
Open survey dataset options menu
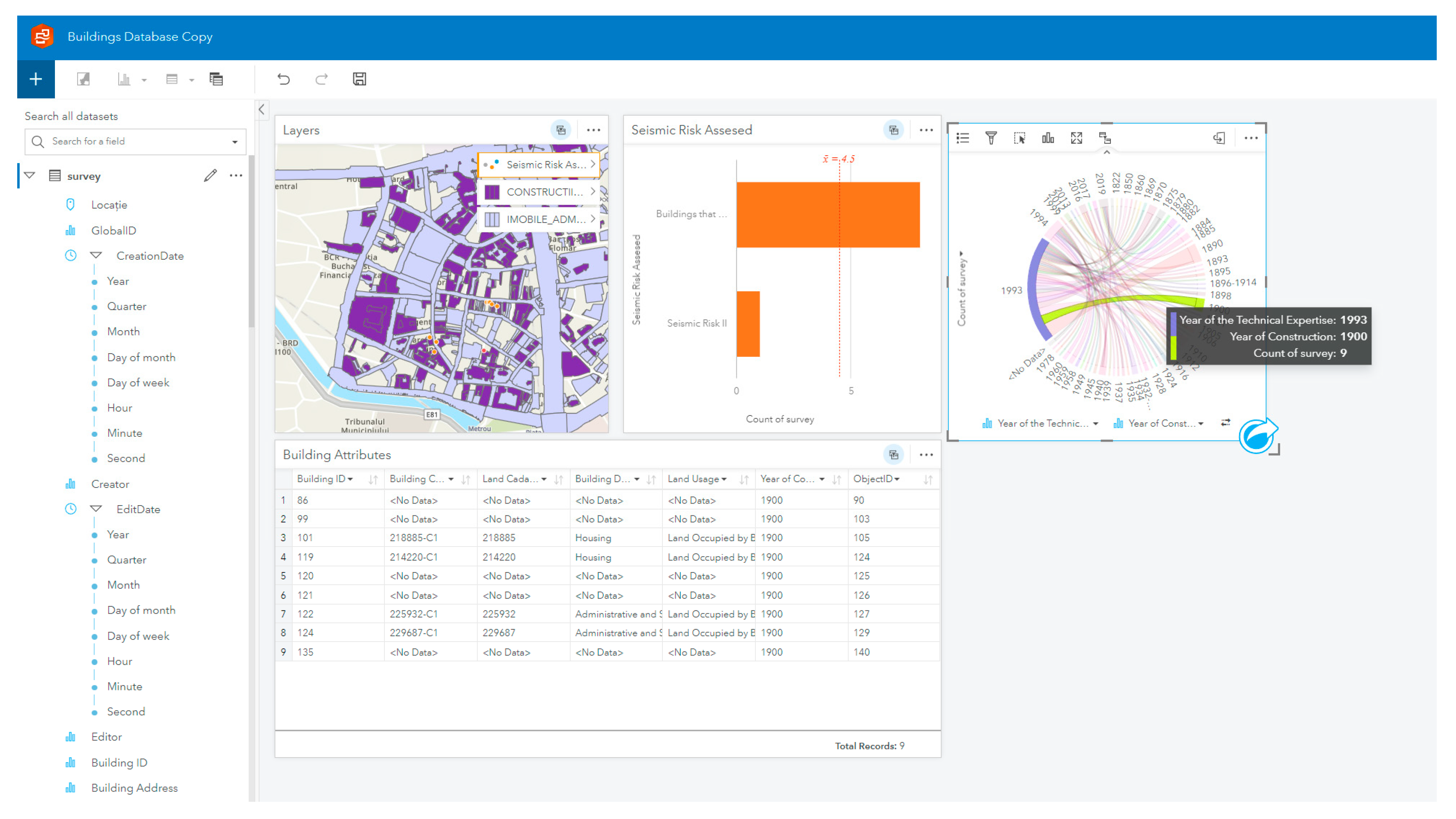(x=236, y=176)
